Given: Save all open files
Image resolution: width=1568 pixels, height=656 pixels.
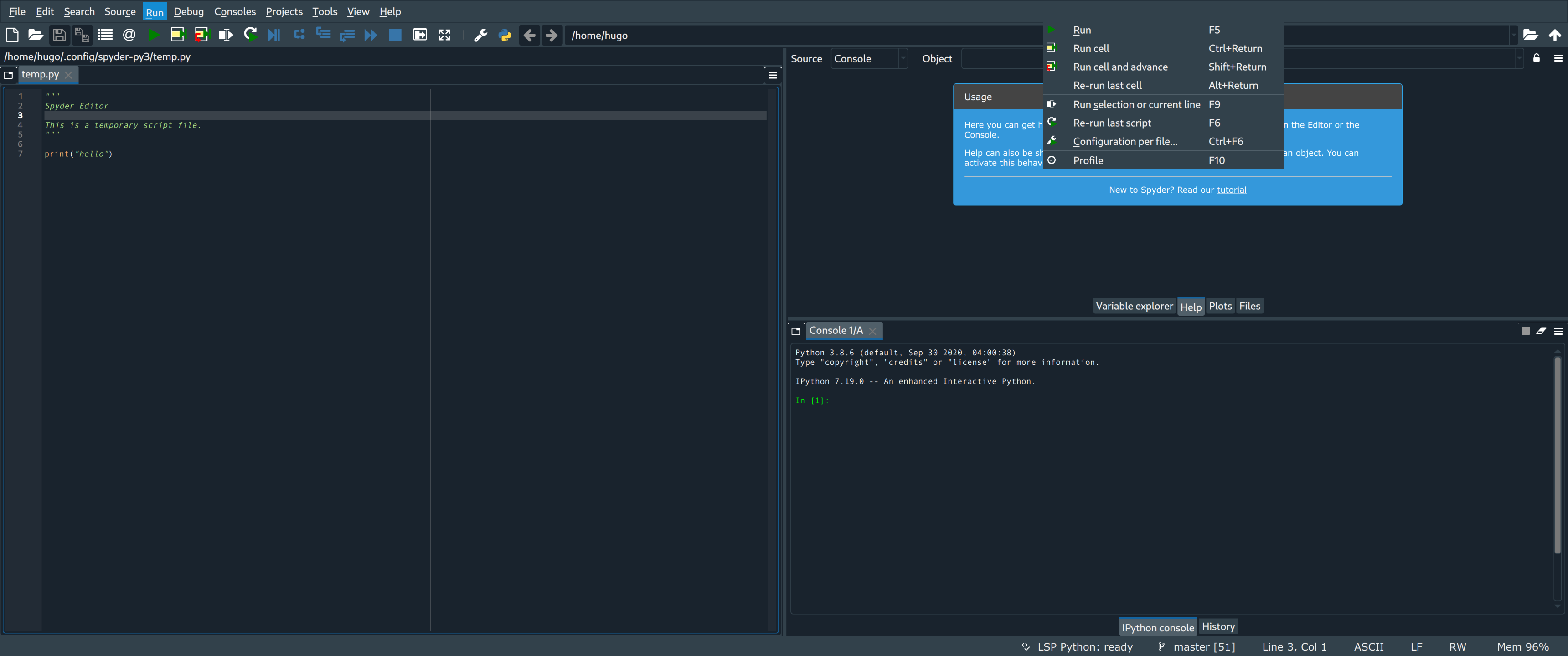Looking at the screenshot, I should coord(82,35).
